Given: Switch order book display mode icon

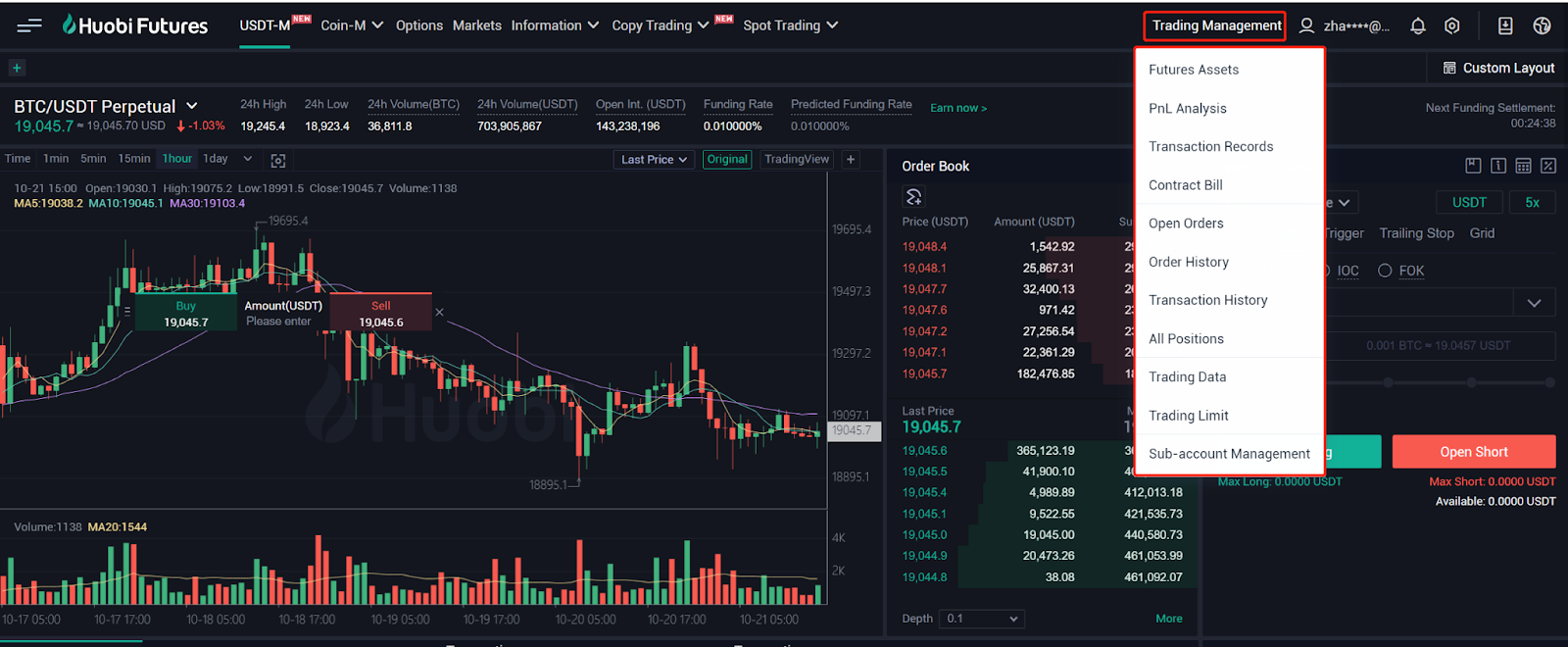Looking at the screenshot, I should pos(913,197).
